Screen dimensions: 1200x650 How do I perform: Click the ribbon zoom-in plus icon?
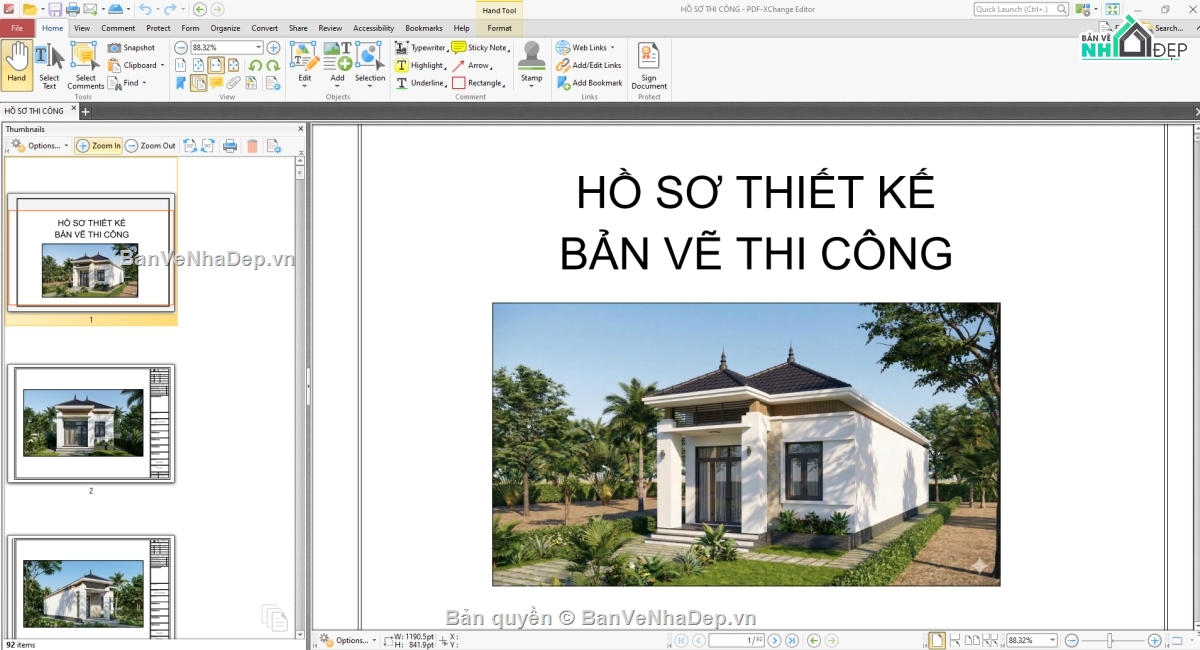coord(273,47)
